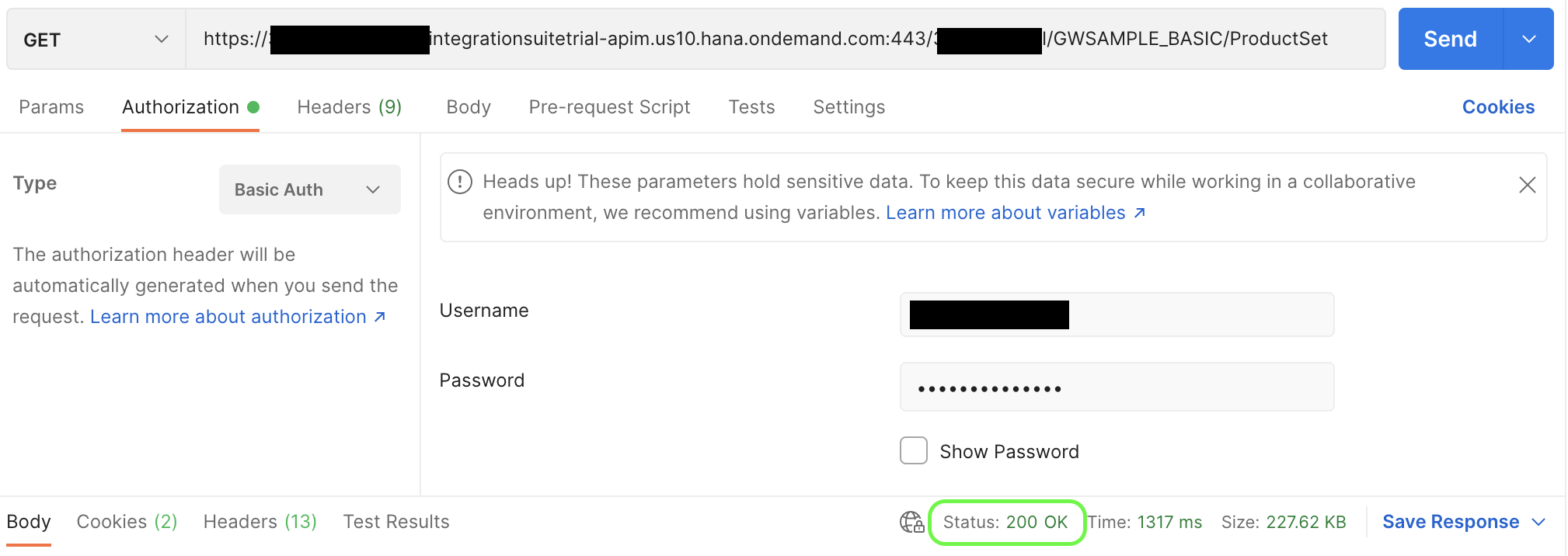1568x556 pixels.
Task: View the response Headers (13) tab
Action: (260, 522)
